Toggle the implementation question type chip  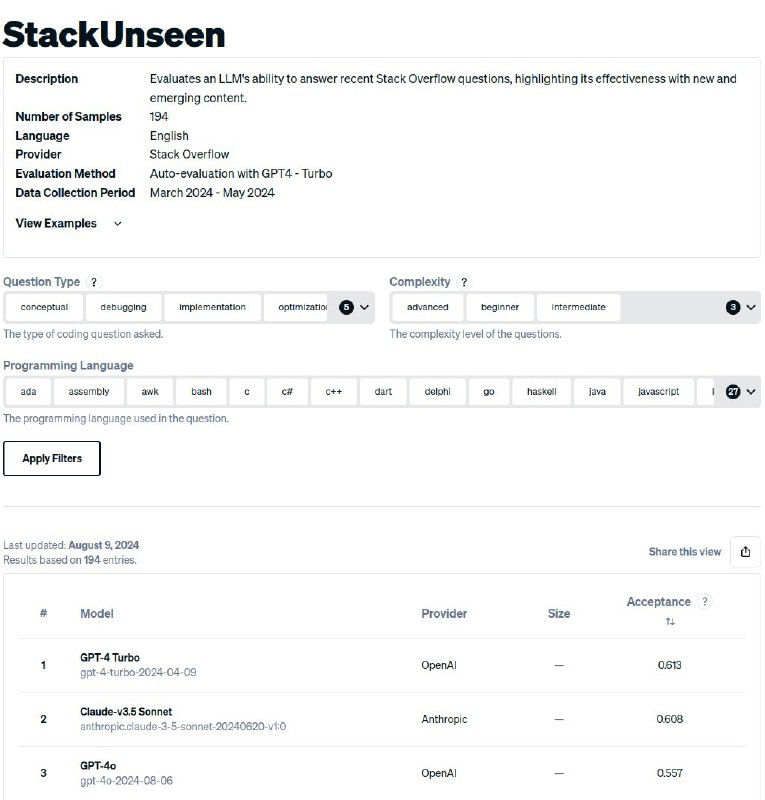(212, 307)
